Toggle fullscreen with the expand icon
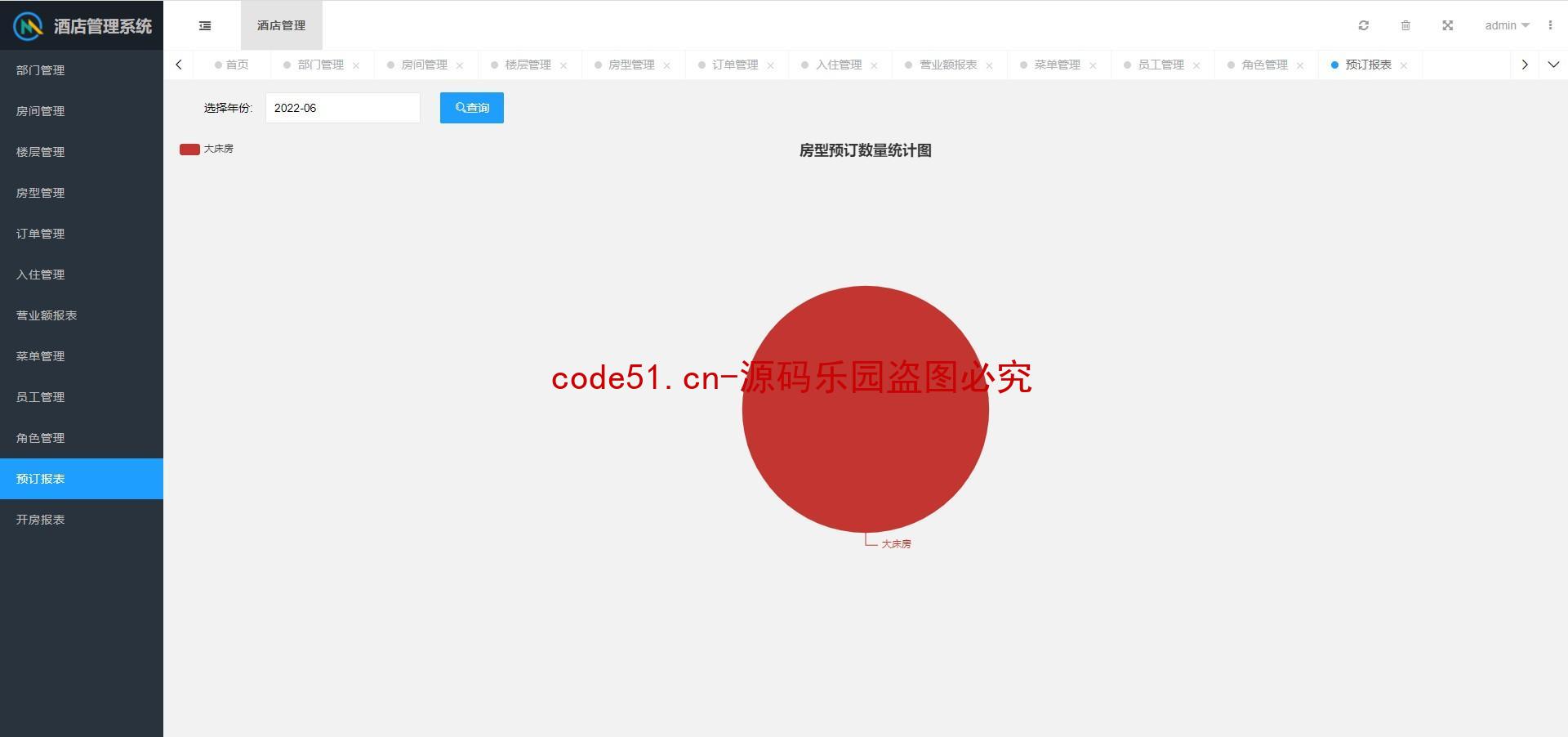This screenshot has height=737, width=1568. (x=1447, y=25)
